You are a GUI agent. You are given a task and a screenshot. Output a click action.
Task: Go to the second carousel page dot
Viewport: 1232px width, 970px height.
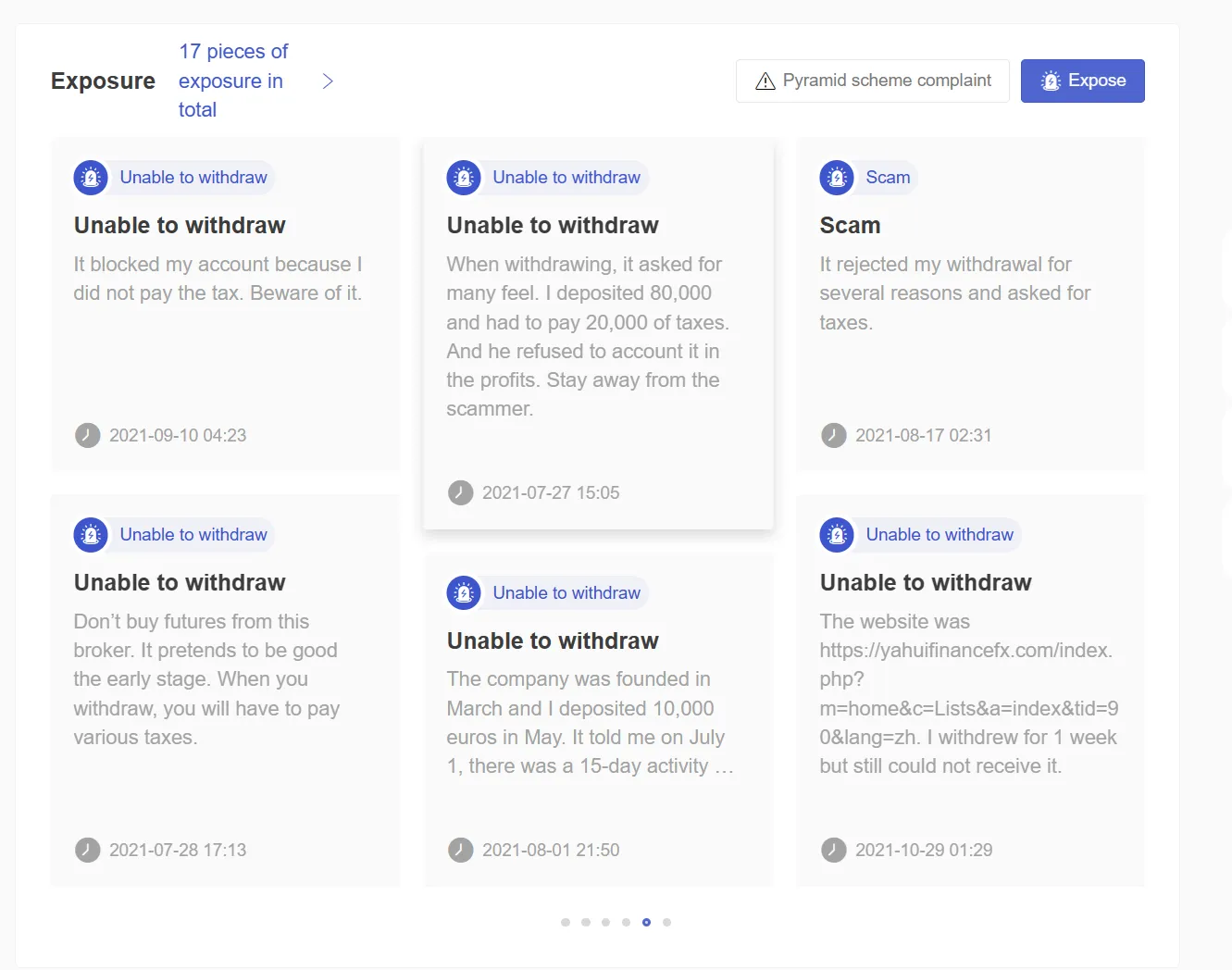click(586, 922)
